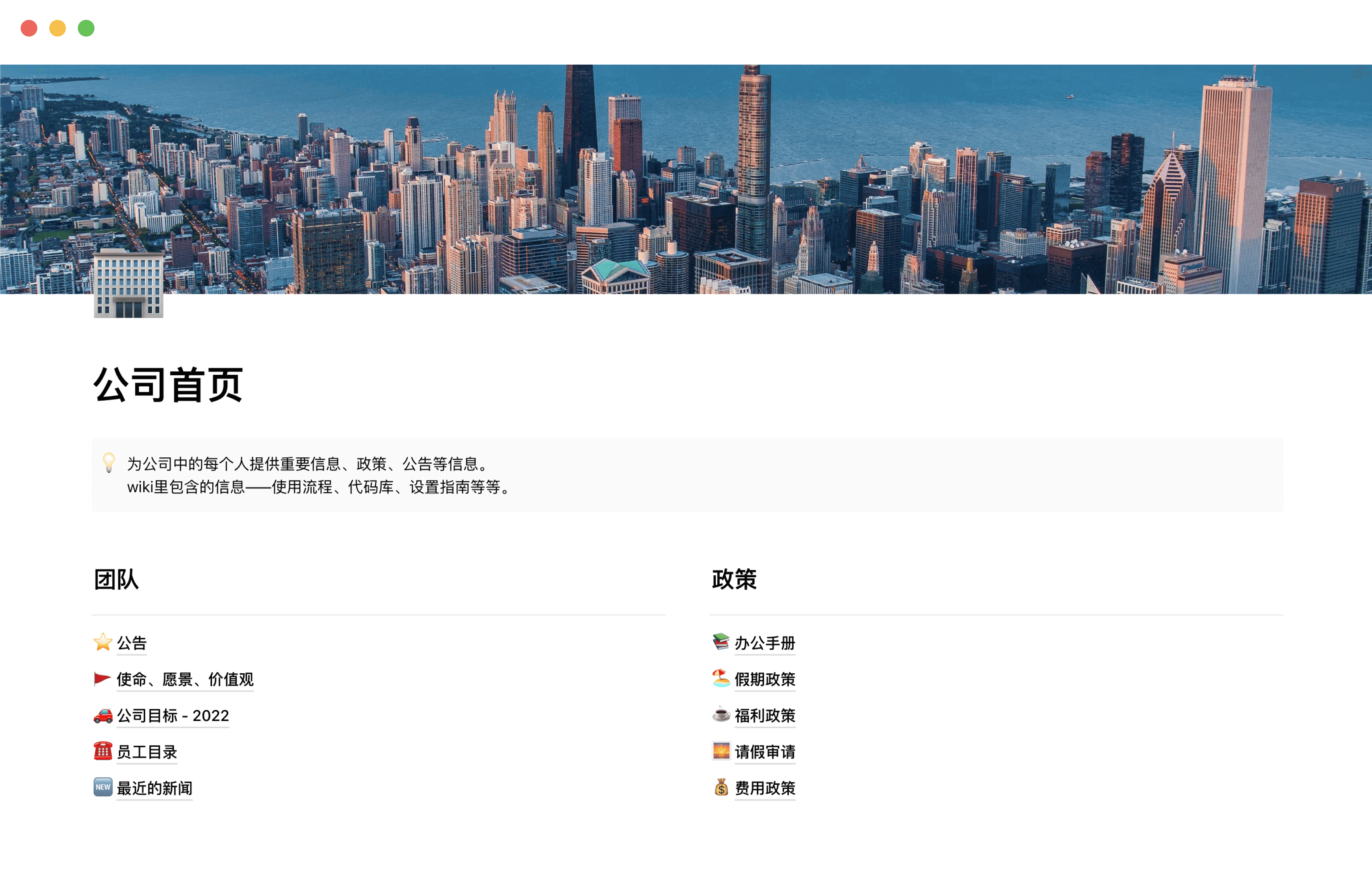Click the coffee cup icon
The width and height of the screenshot is (1372, 887).
coord(721,715)
